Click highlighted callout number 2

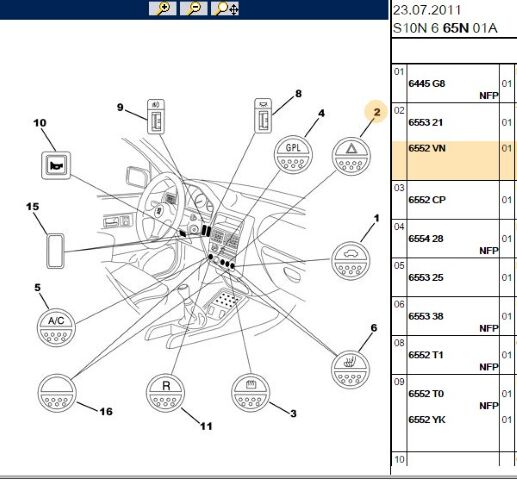tap(377, 112)
